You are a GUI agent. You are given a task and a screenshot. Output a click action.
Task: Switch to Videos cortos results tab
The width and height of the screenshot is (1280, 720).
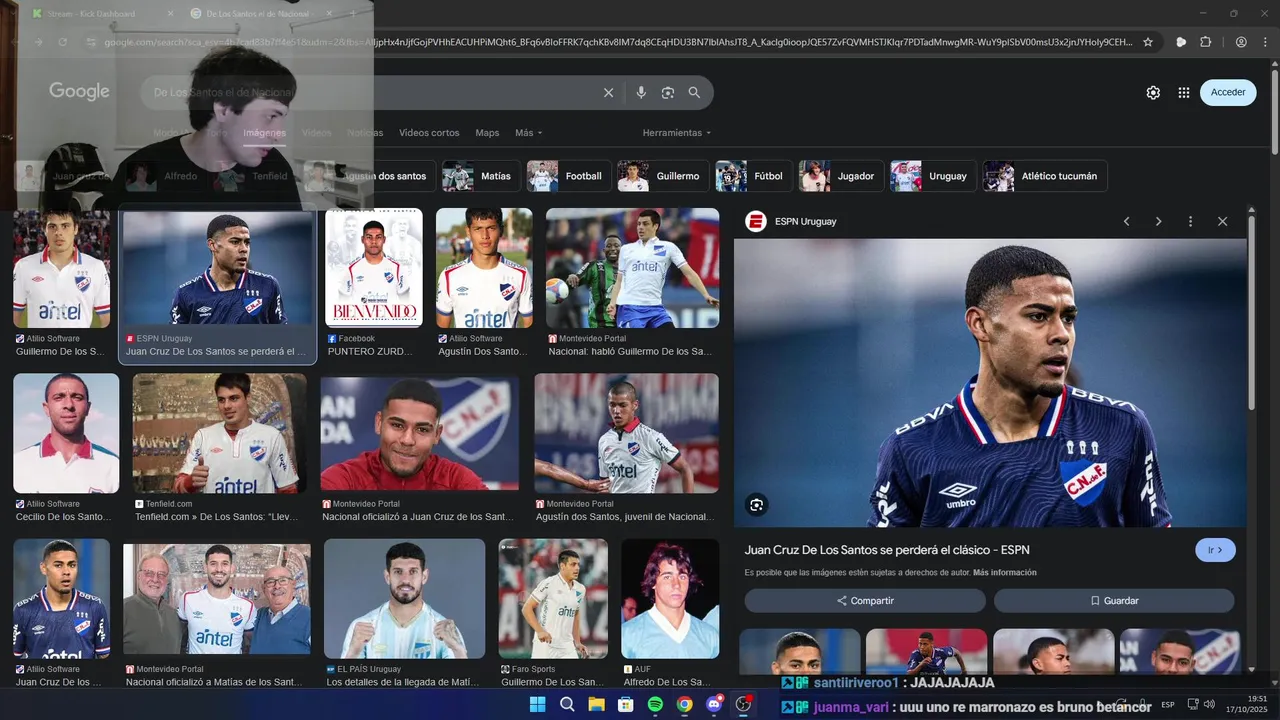(429, 133)
